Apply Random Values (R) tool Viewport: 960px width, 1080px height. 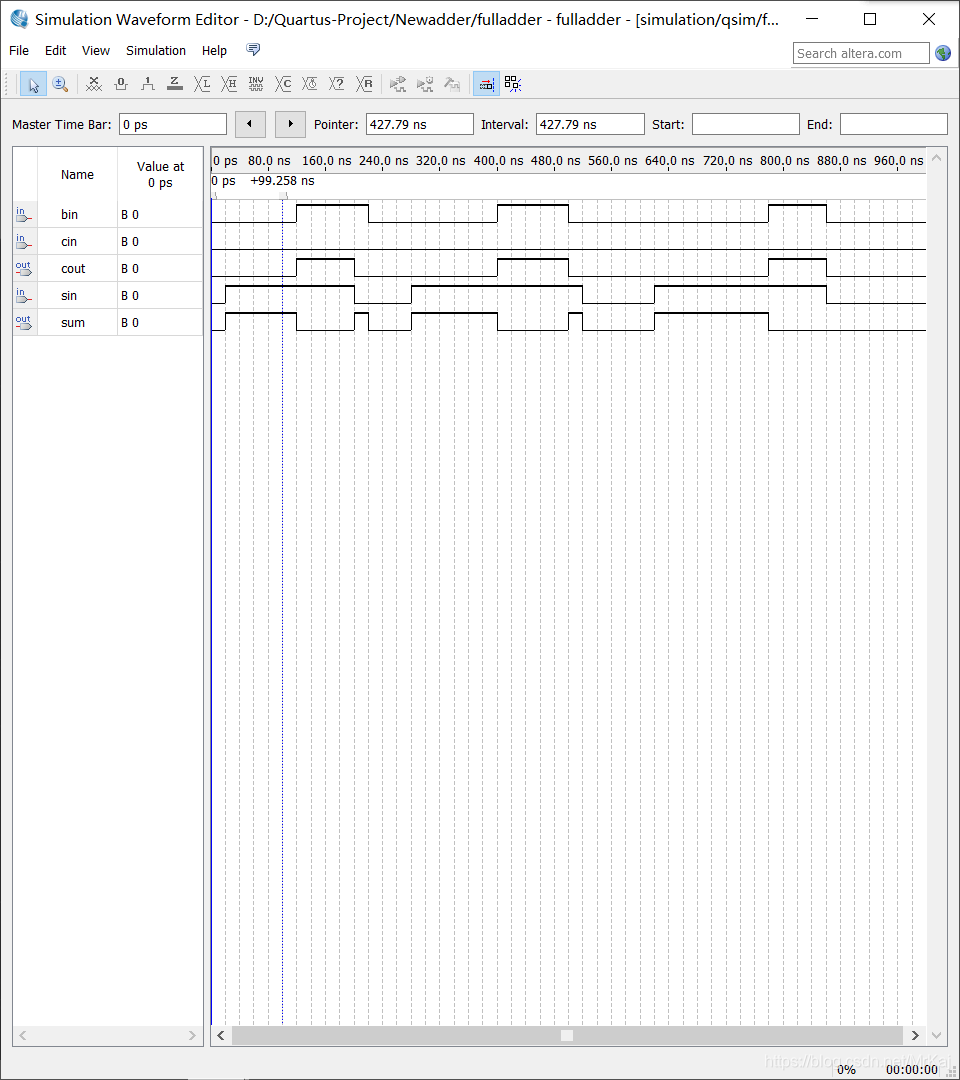pos(364,85)
